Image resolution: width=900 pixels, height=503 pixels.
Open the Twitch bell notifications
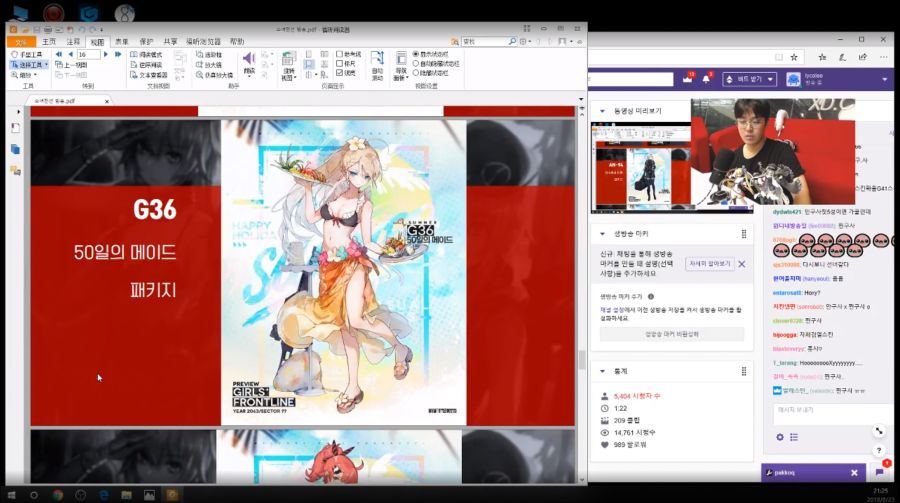pos(707,79)
